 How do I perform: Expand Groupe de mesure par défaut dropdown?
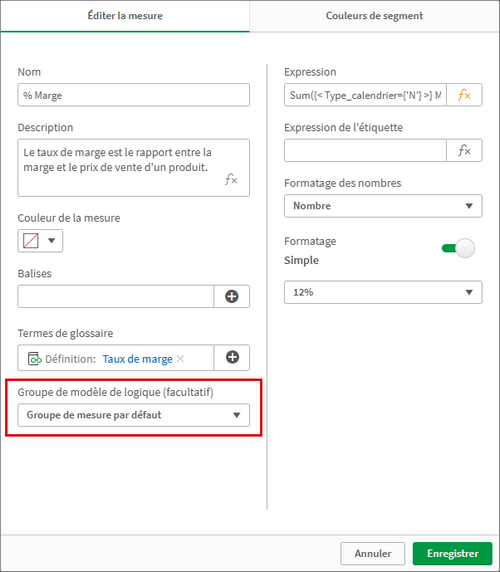pyautogui.click(x=133, y=415)
